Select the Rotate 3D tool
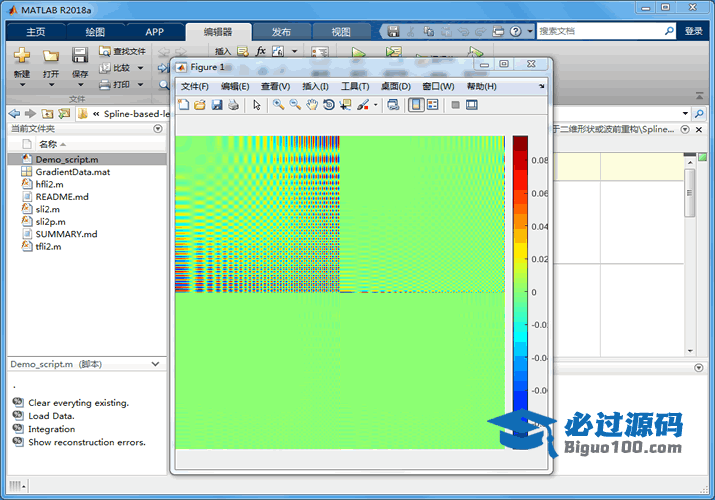This screenshot has height=500, width=715. tap(328, 105)
